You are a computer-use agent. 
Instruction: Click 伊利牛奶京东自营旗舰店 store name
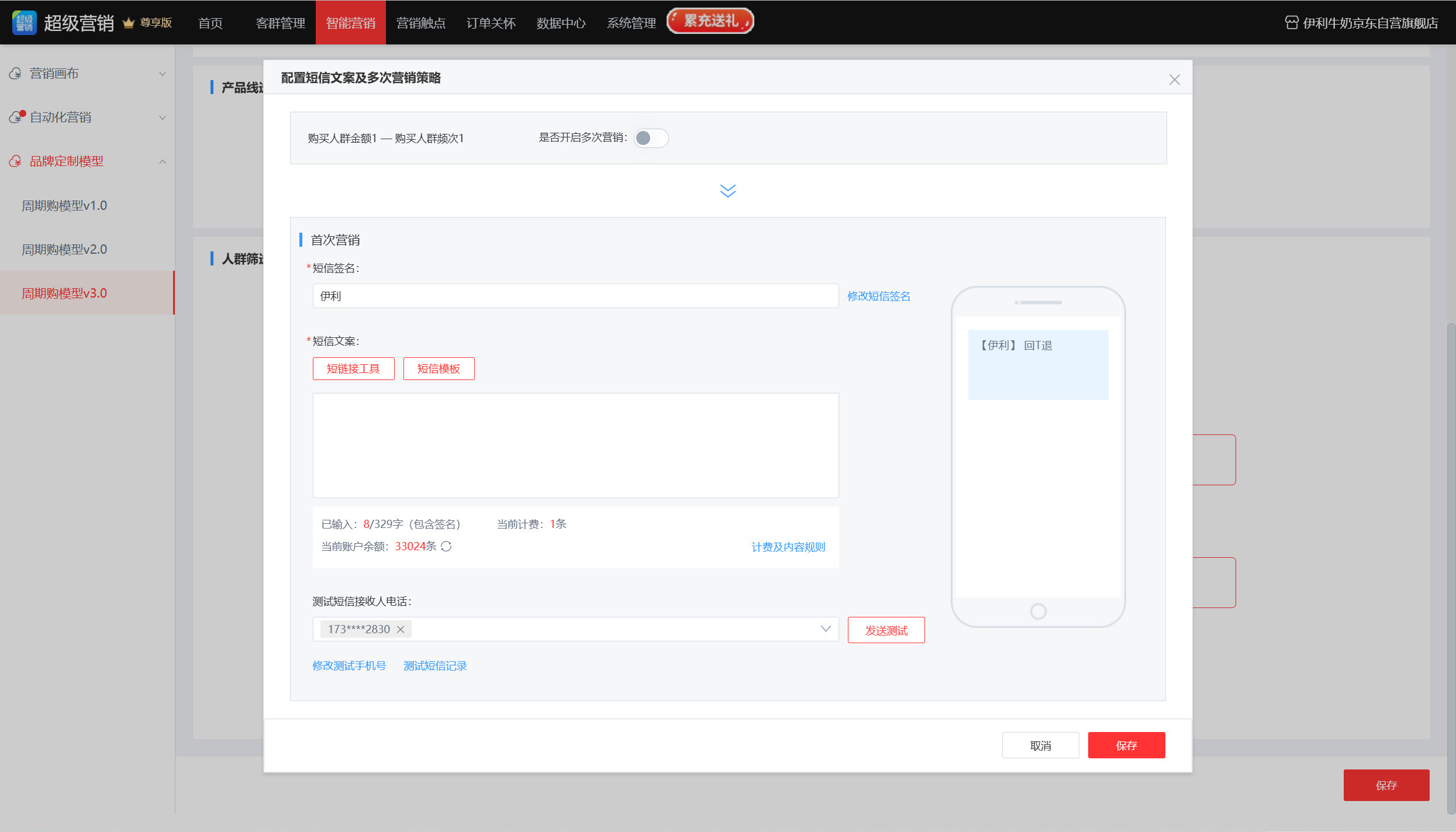(x=1371, y=23)
